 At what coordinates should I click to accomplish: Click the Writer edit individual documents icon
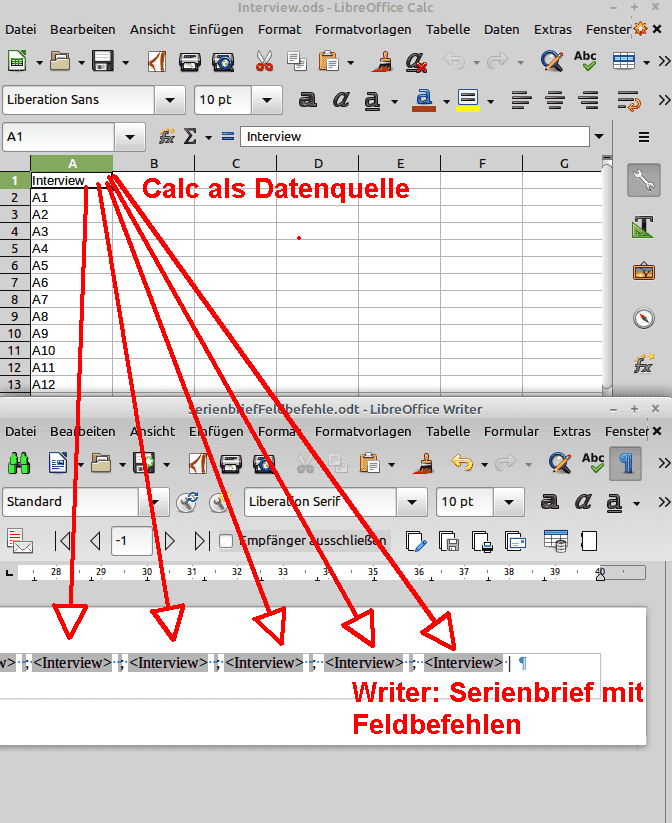[x=416, y=541]
